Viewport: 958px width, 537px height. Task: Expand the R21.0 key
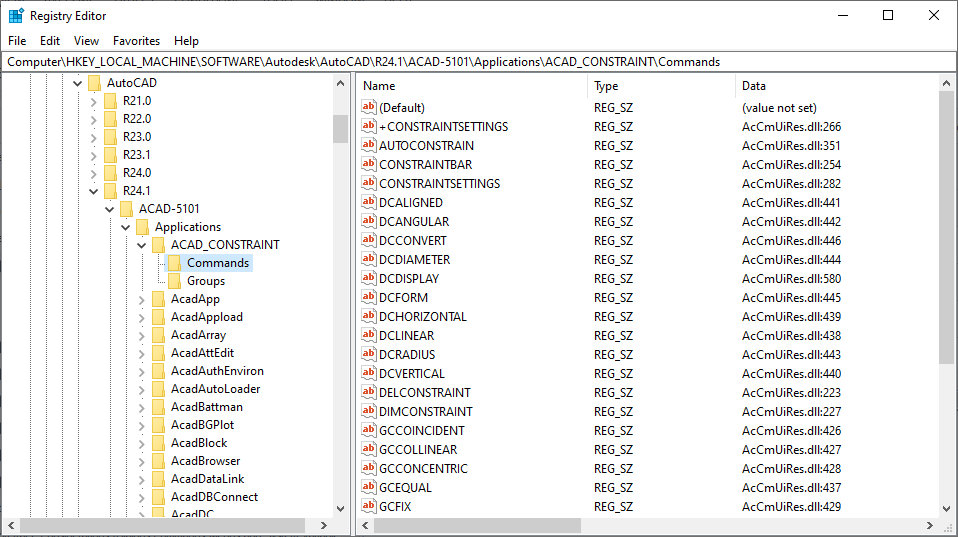point(93,101)
